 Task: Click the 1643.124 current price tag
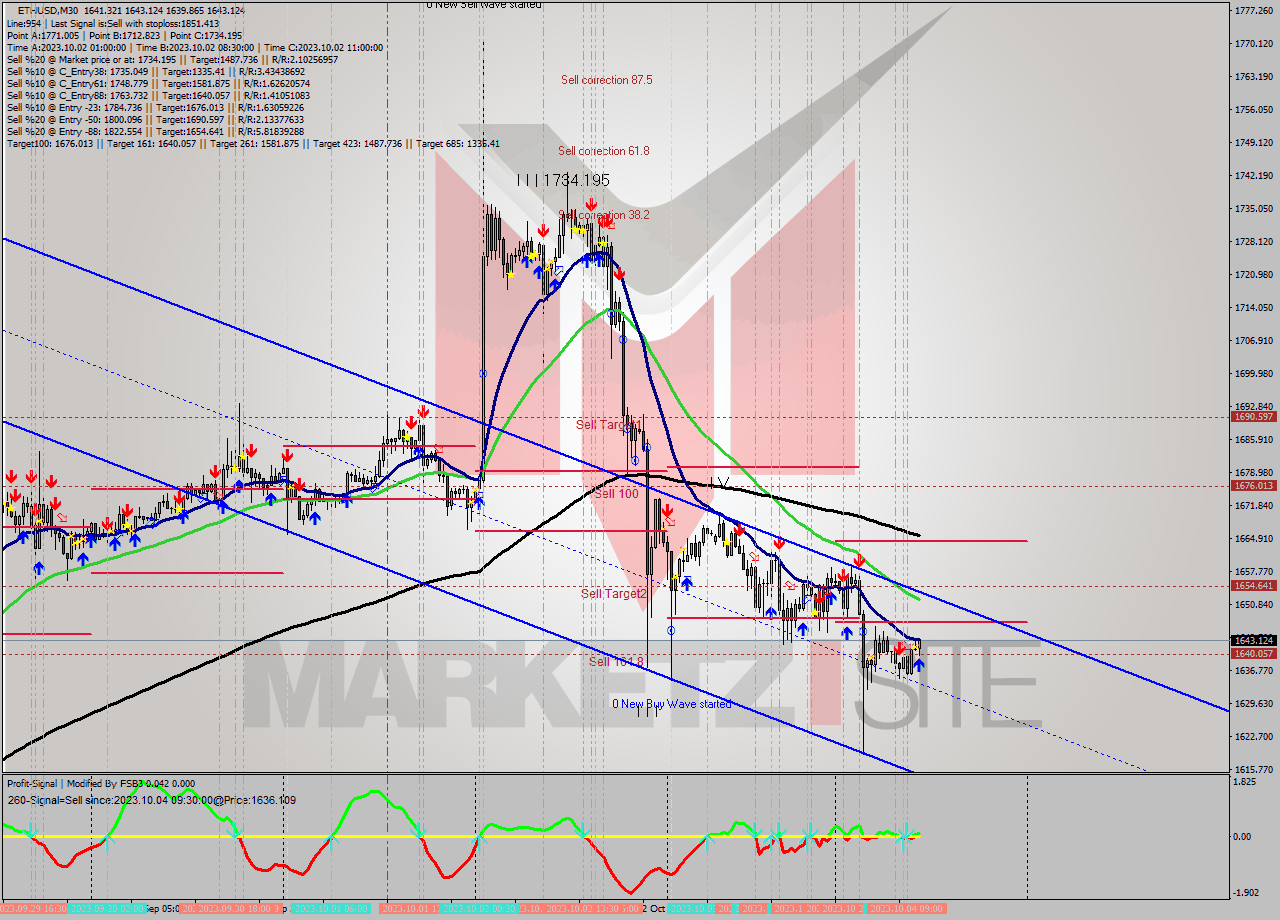pos(1253,640)
